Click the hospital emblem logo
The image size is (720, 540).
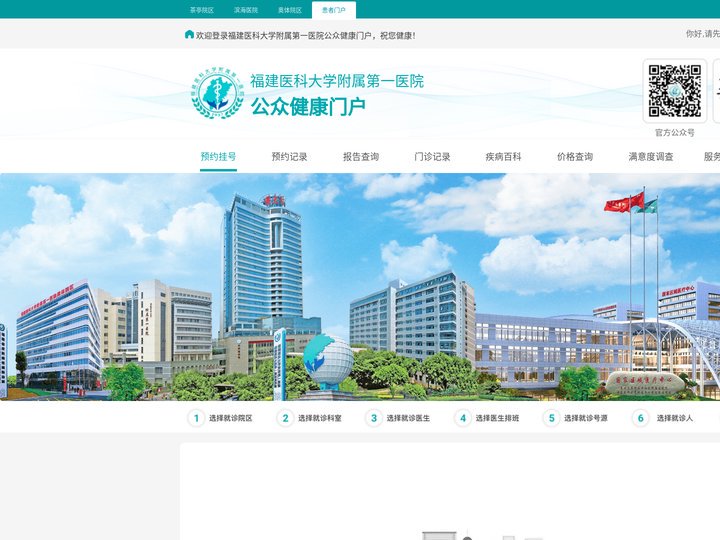218,93
